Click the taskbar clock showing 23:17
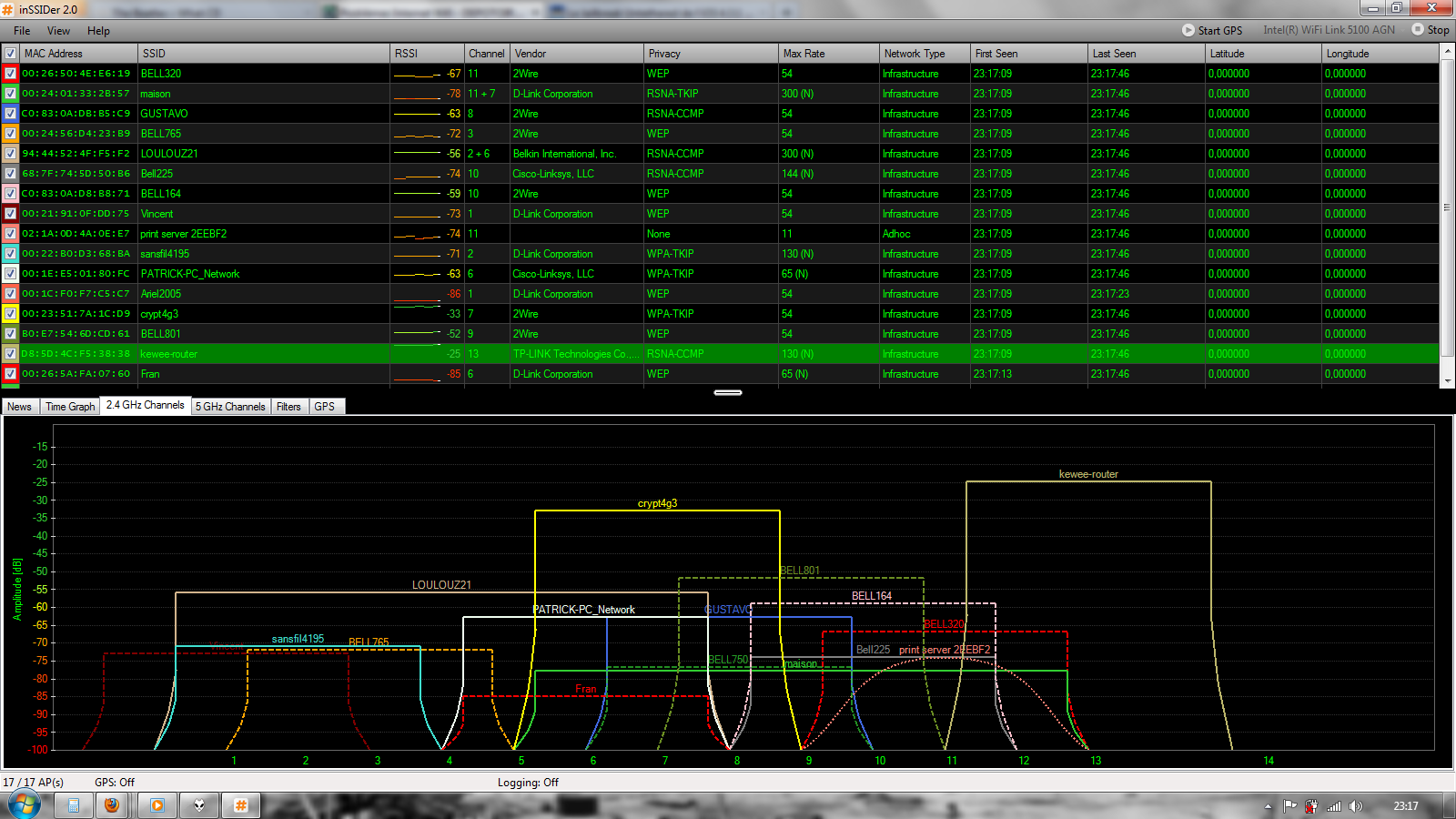Screen dimensions: 1456x819 [x=1406, y=806]
